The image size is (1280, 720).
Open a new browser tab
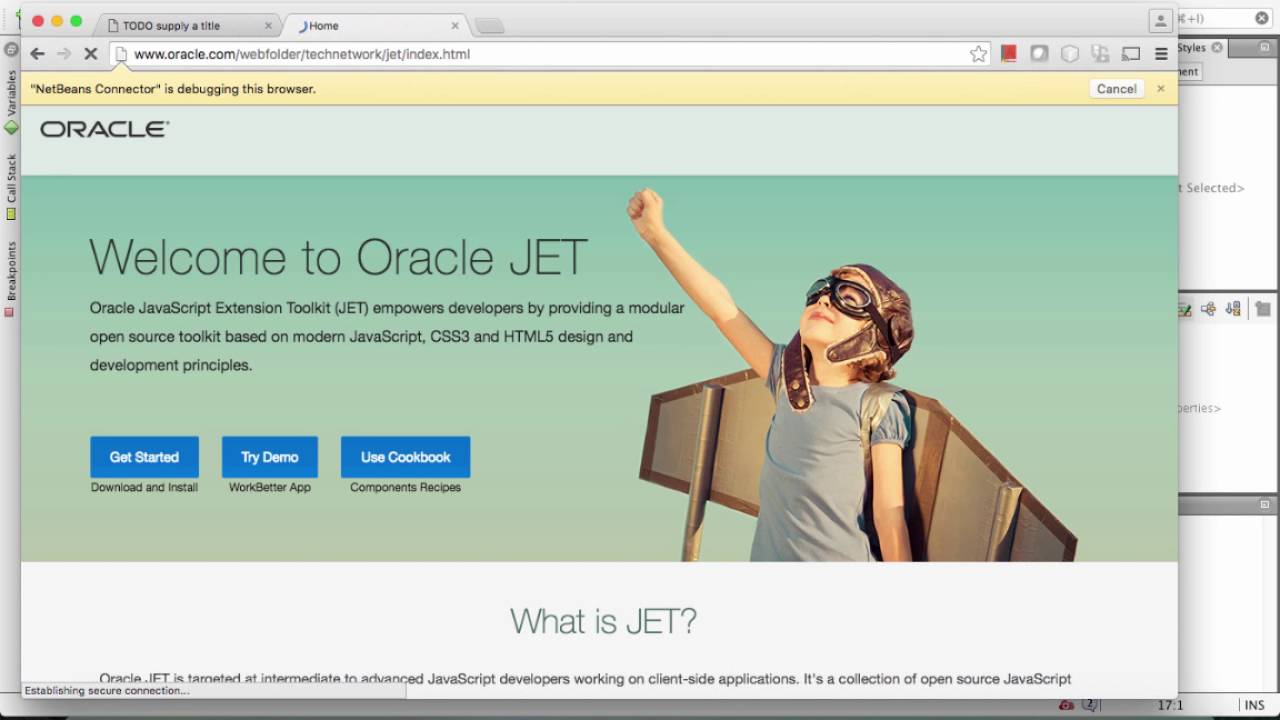click(x=489, y=26)
